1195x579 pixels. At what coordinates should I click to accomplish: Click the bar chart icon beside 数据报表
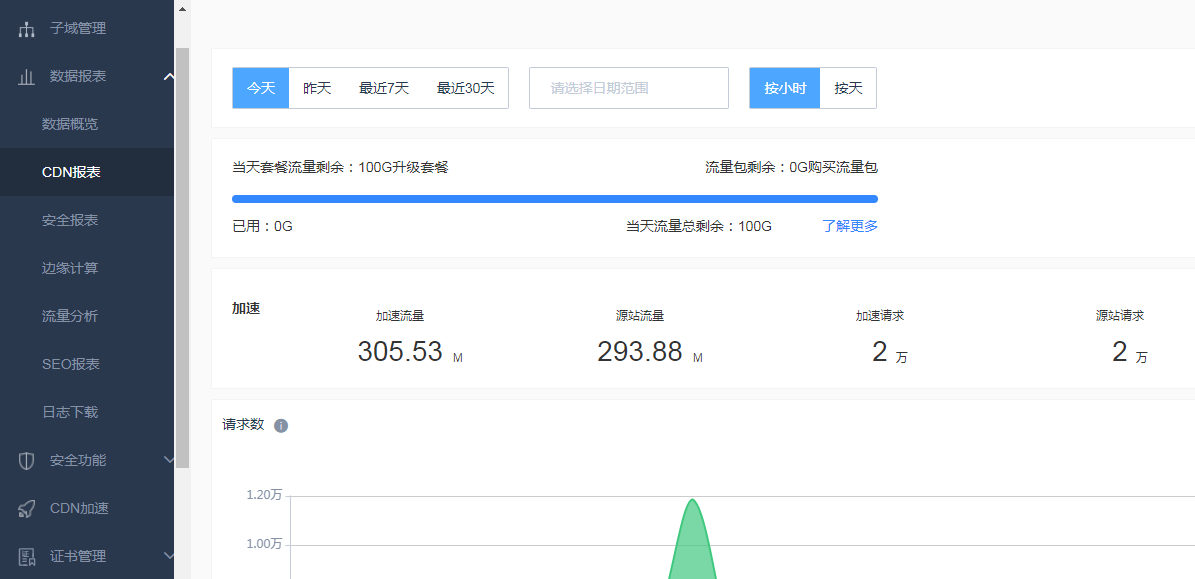(27, 75)
